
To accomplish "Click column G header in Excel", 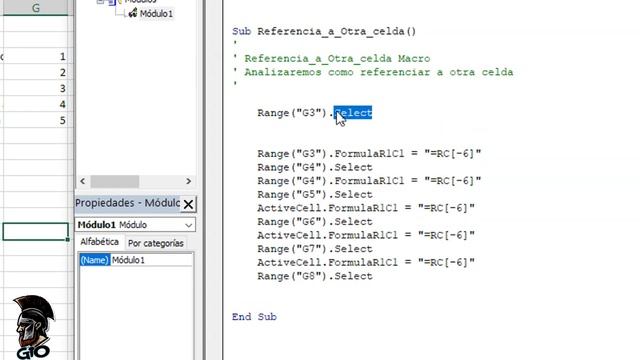I will tap(36, 8).
